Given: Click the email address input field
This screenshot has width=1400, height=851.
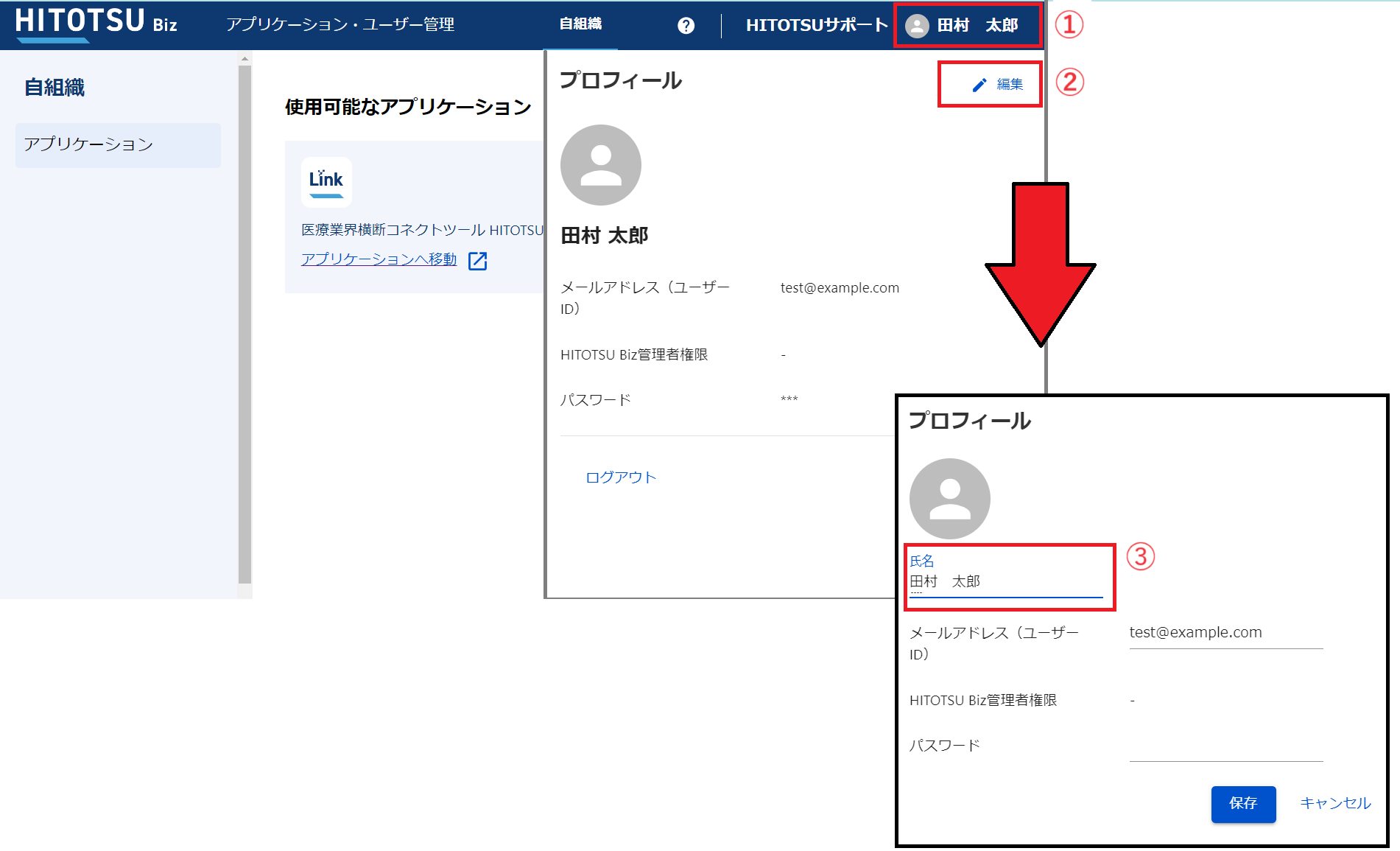Looking at the screenshot, I should click(1225, 633).
